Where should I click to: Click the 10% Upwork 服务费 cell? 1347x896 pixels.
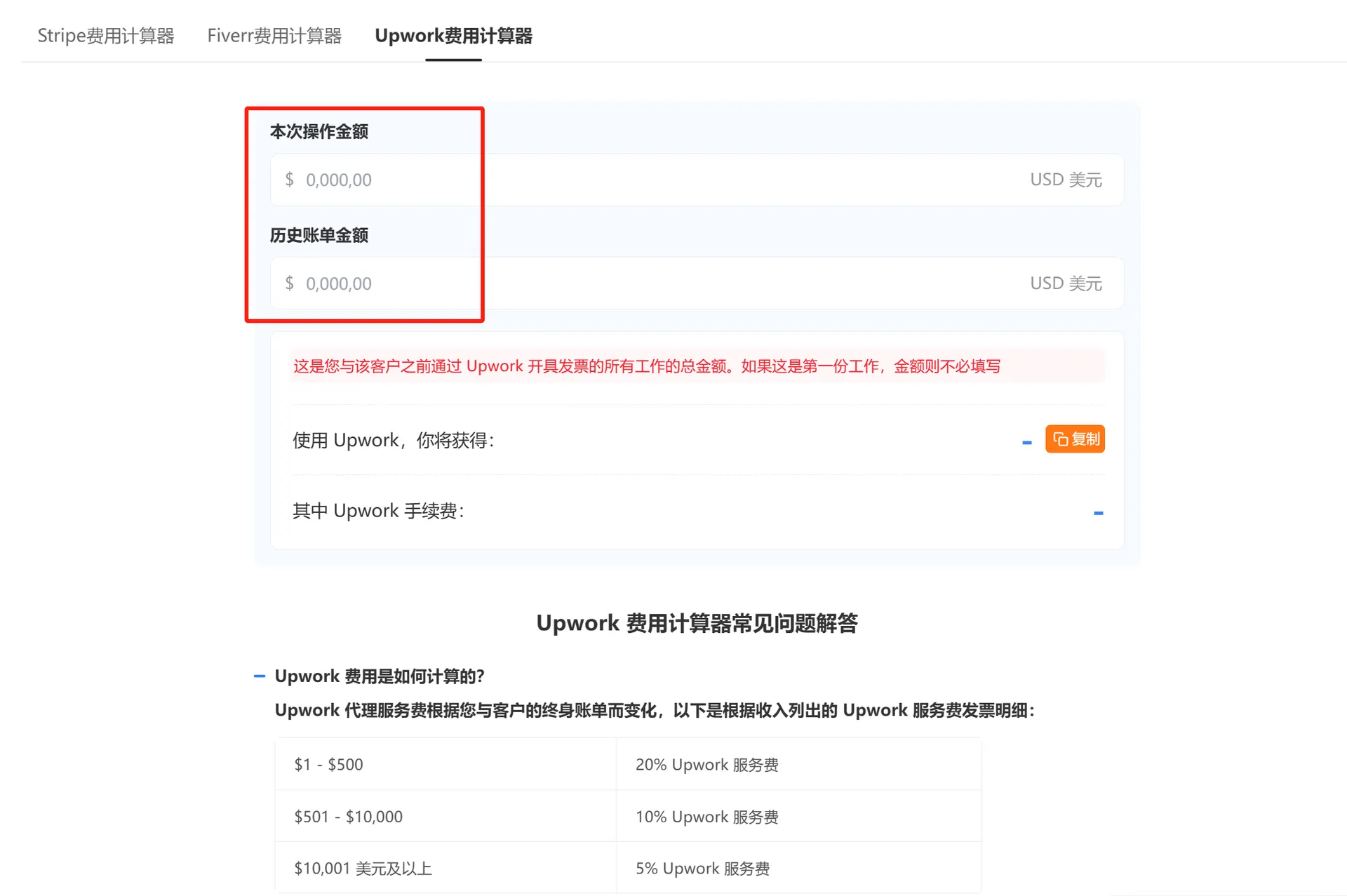click(799, 816)
